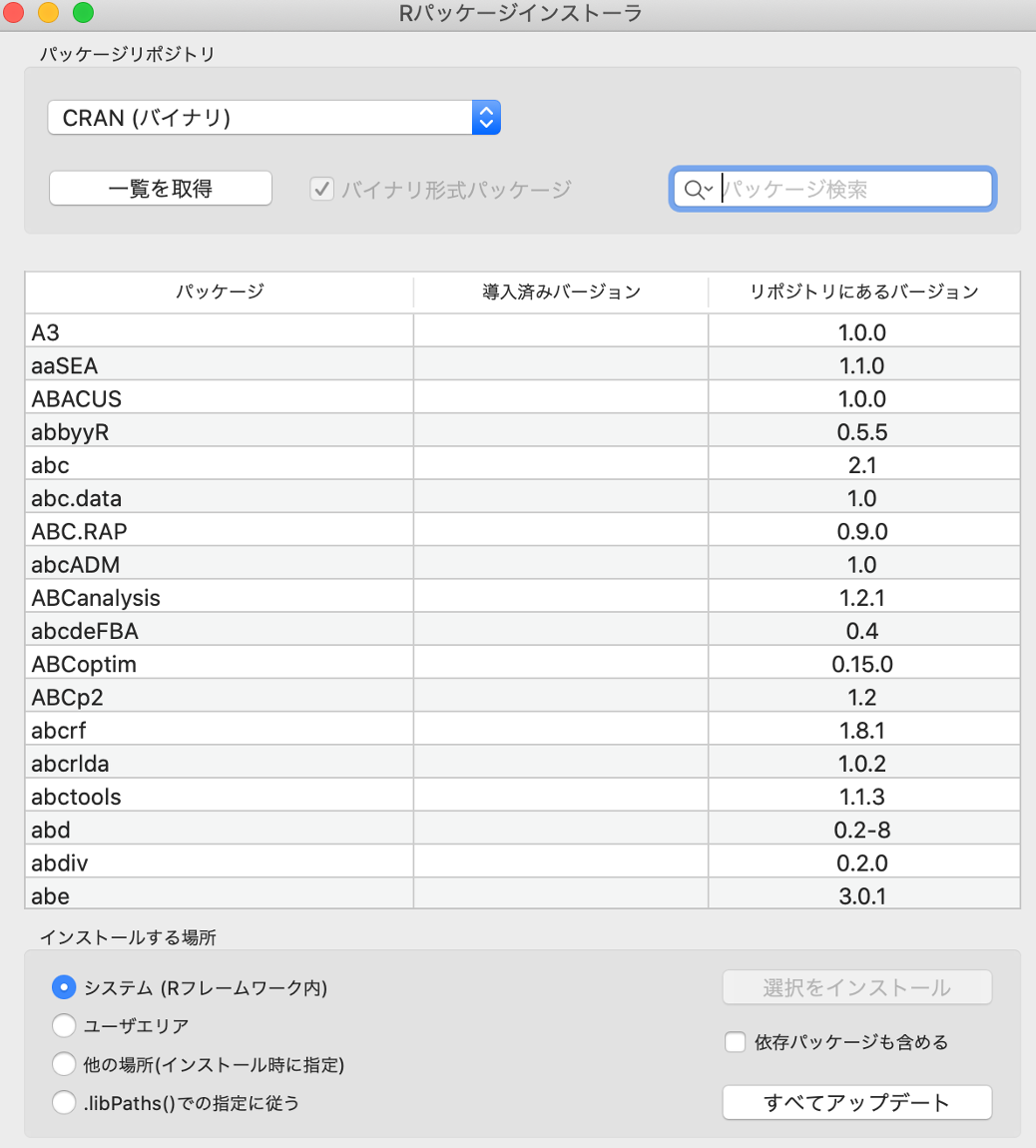Select the abcdeFBA package row
1036x1148 pixels.
(x=523, y=631)
